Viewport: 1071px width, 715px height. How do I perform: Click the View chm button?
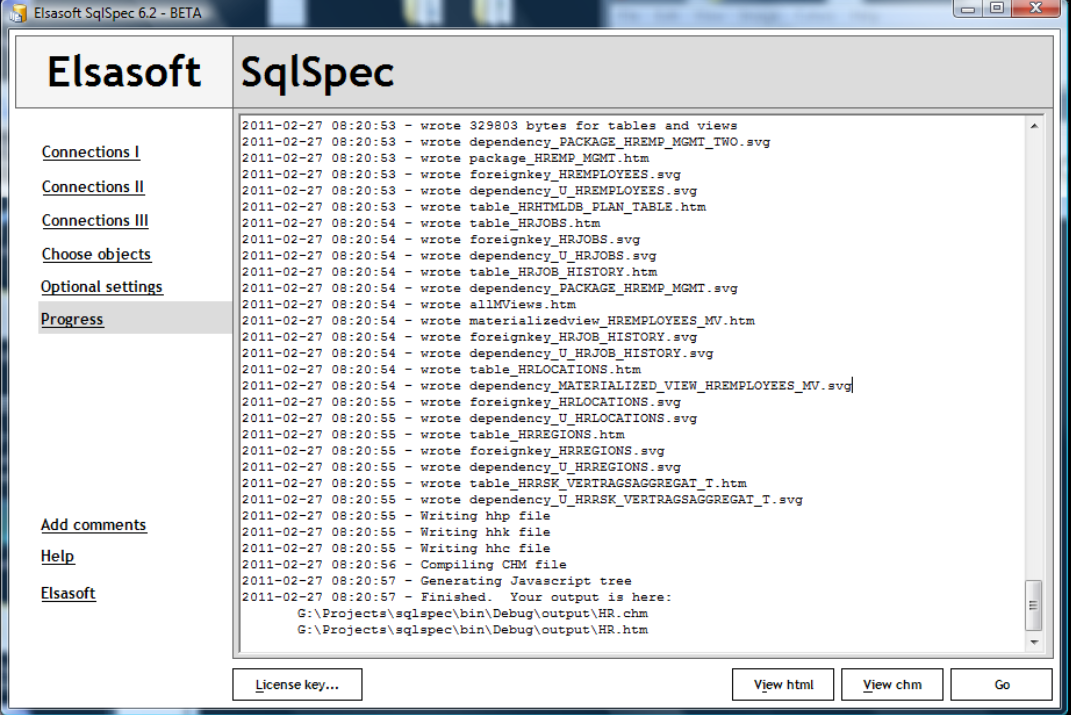892,684
